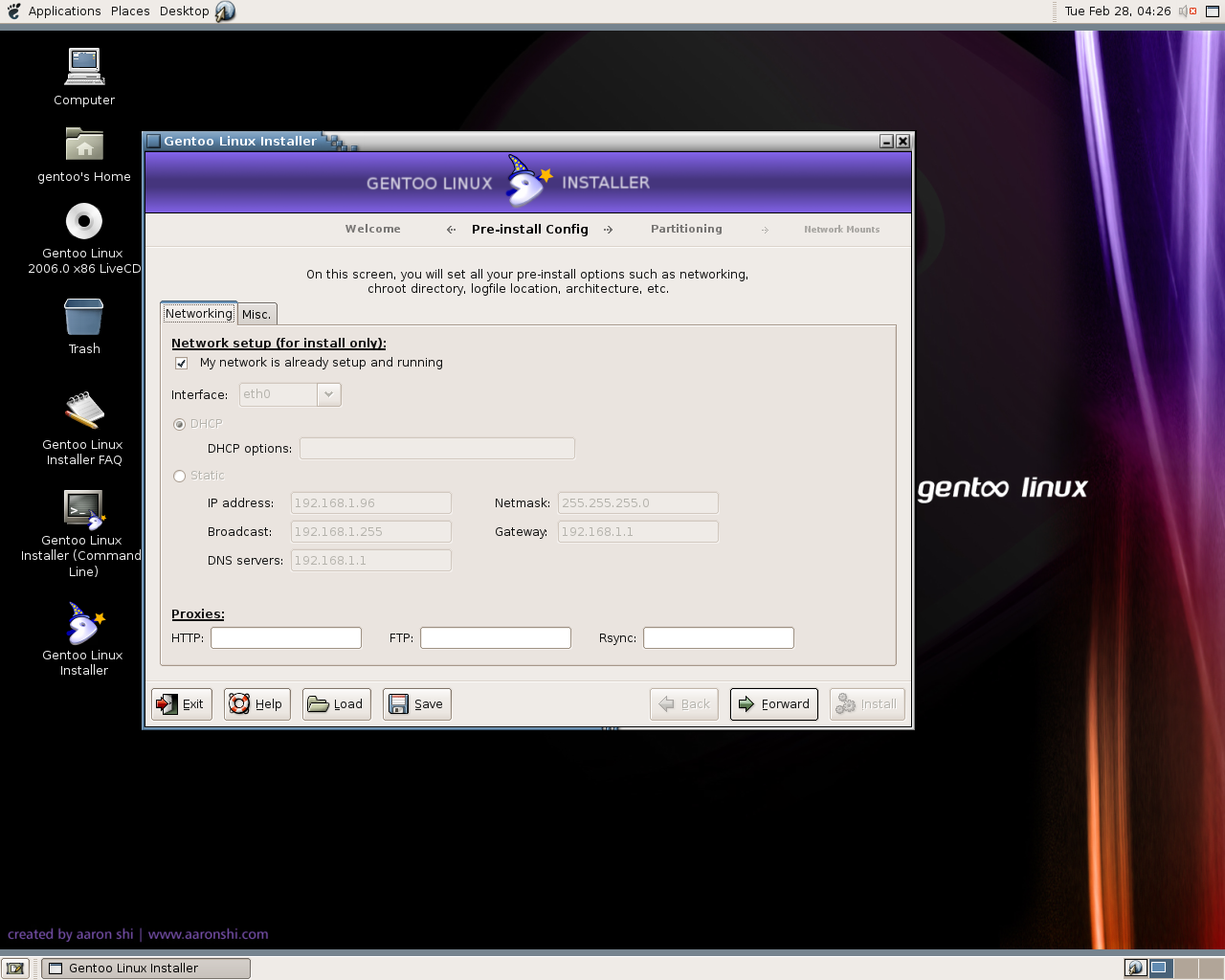Switch to the Misc. tab

pos(256,314)
